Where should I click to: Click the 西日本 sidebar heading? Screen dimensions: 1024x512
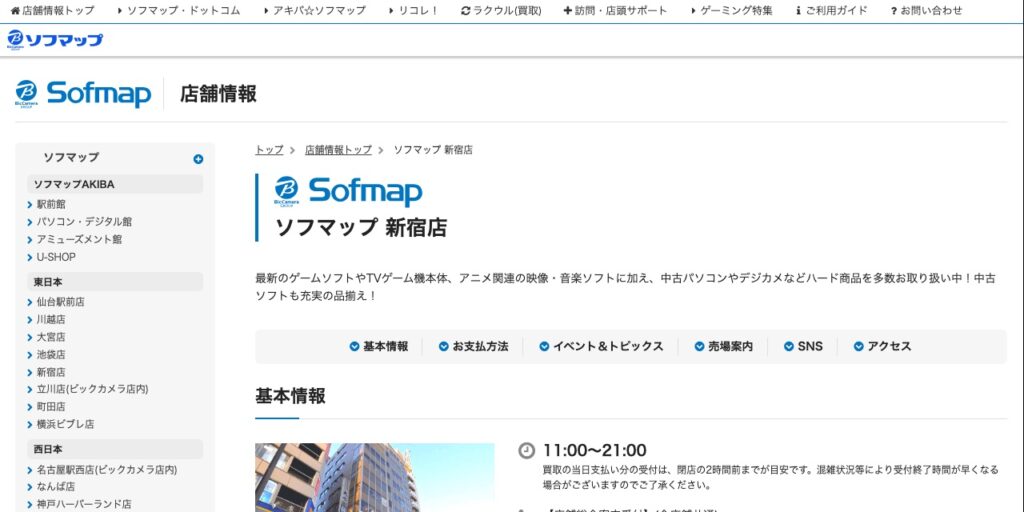click(115, 449)
